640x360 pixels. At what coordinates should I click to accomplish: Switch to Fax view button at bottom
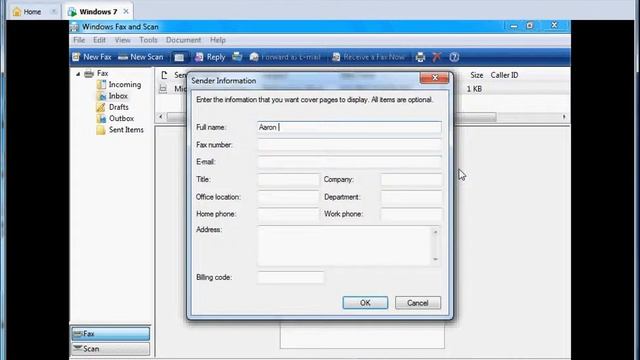point(110,333)
